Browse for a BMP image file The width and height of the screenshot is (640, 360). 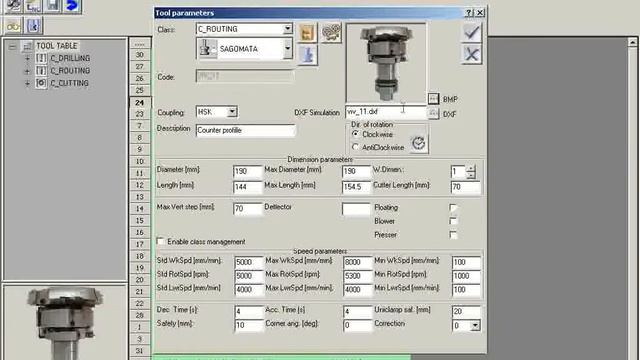click(433, 99)
